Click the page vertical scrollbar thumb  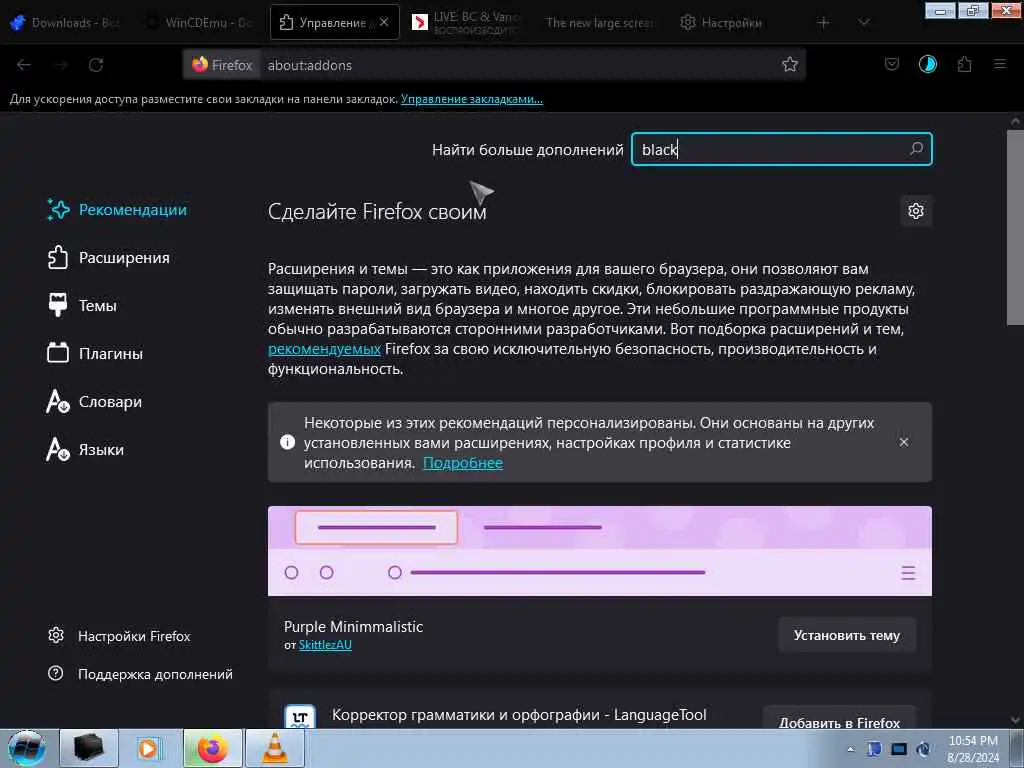click(x=1015, y=227)
